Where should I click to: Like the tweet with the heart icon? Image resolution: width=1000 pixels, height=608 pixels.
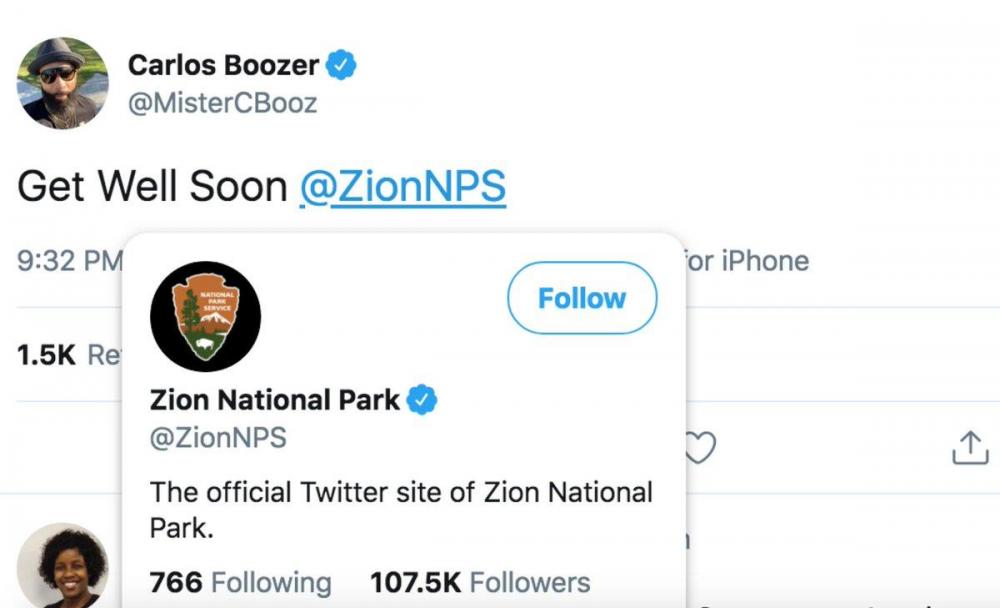click(699, 448)
